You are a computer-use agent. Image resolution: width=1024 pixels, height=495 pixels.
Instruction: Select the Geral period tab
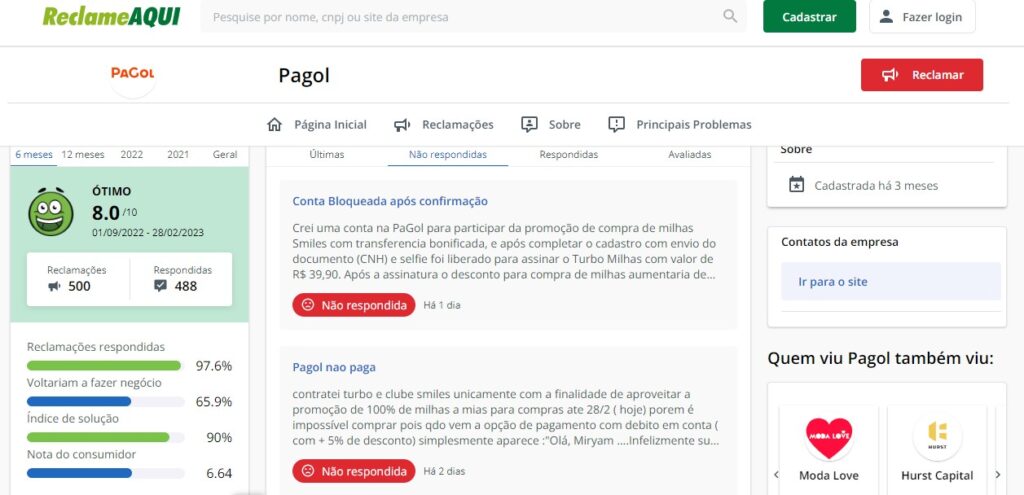pyautogui.click(x=225, y=155)
